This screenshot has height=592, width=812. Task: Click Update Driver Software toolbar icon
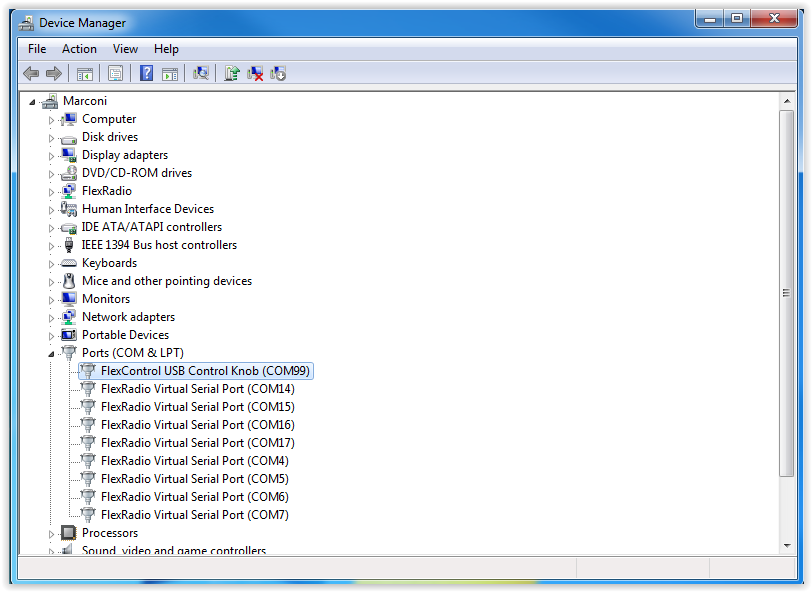point(232,74)
